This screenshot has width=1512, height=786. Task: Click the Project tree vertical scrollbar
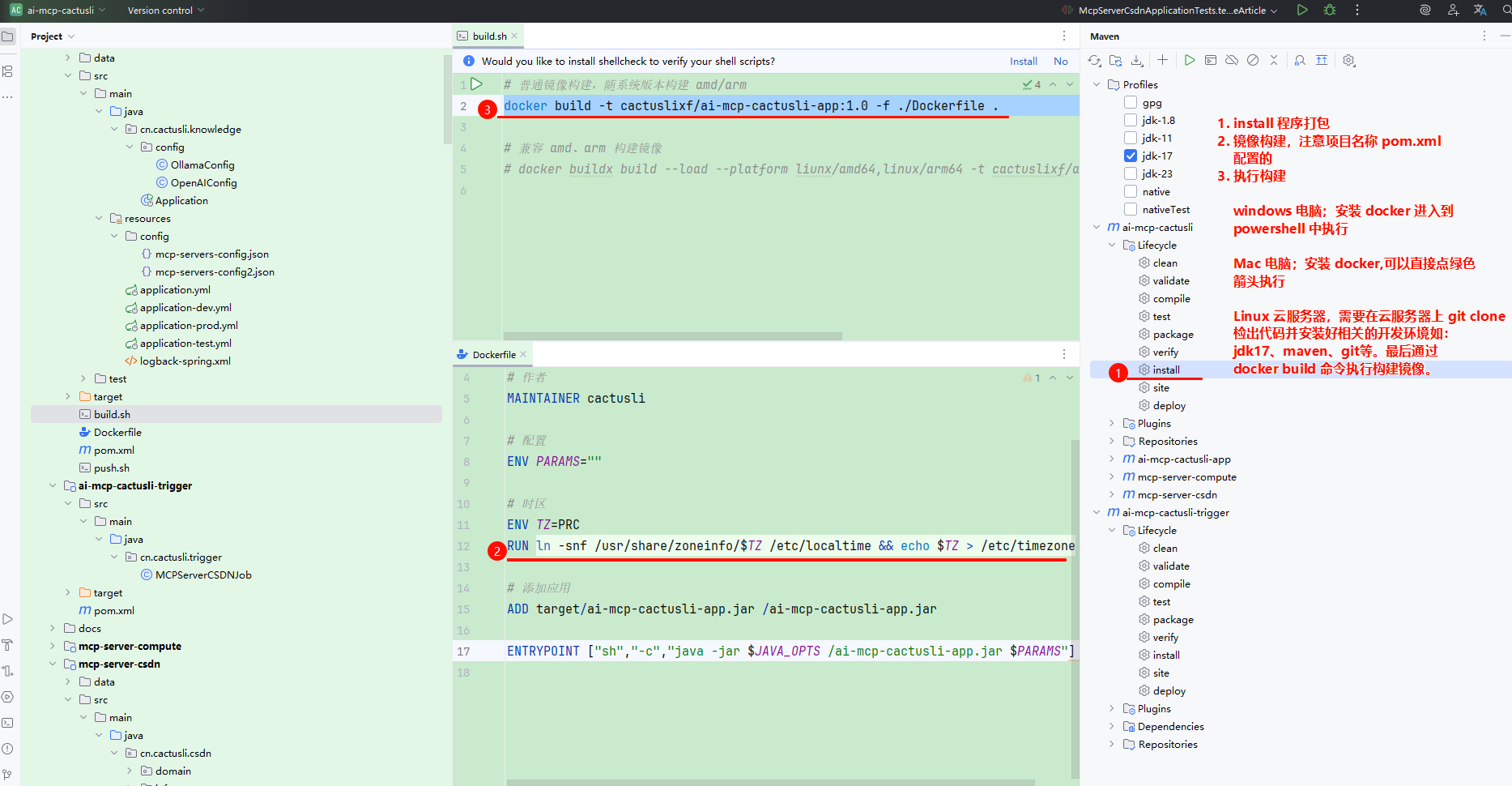pyautogui.click(x=447, y=99)
